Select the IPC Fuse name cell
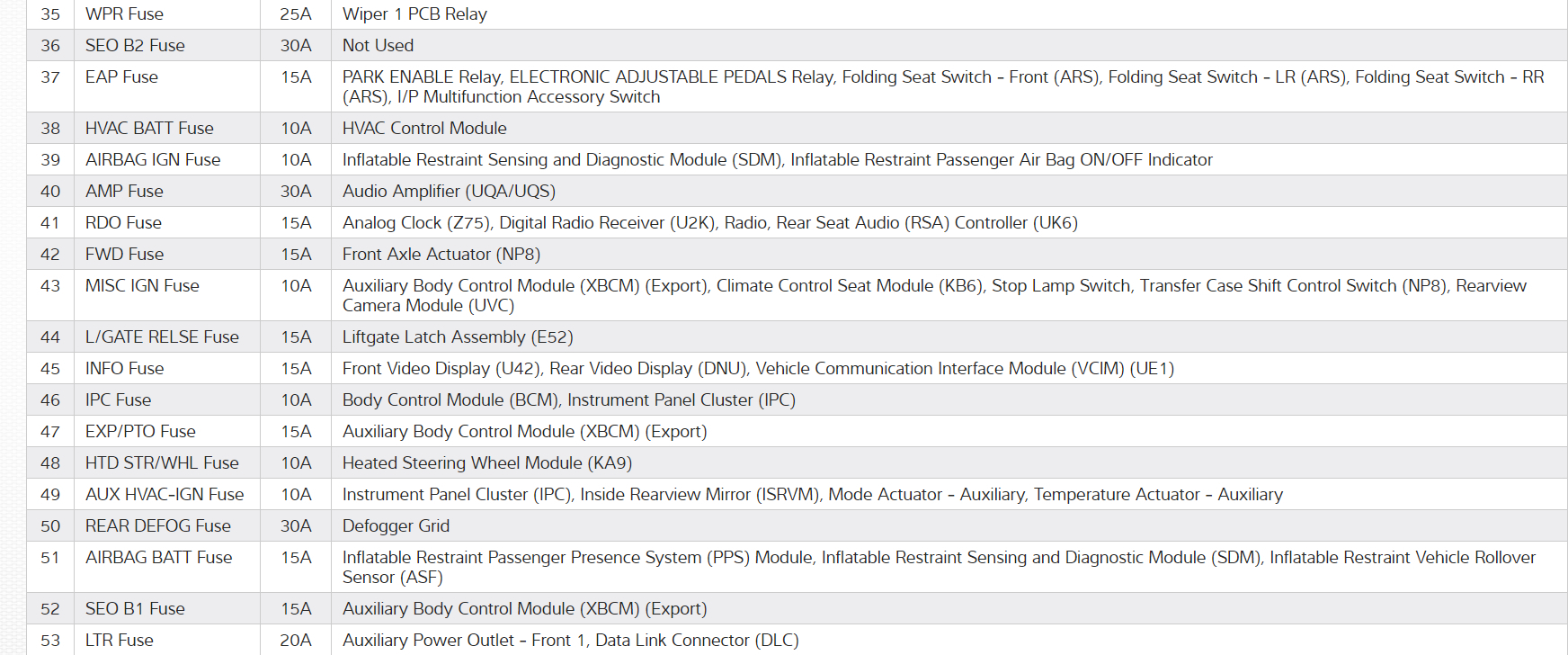This screenshot has width=1568, height=655. (x=118, y=400)
